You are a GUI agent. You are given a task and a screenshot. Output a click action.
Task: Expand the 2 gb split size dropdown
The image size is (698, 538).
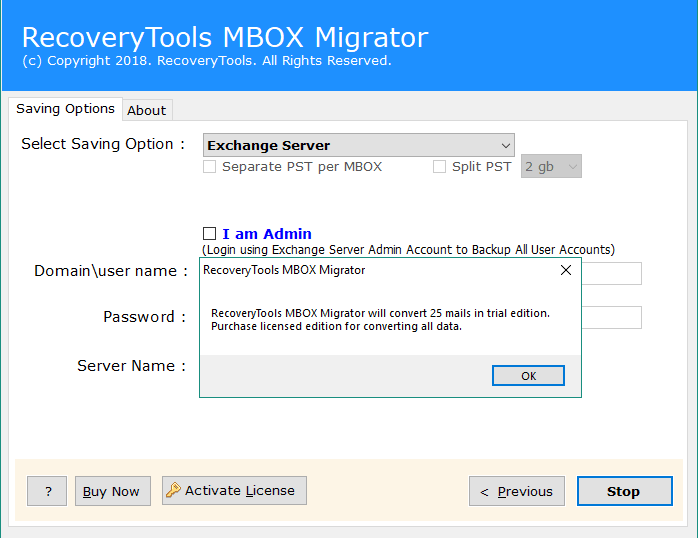[551, 166]
